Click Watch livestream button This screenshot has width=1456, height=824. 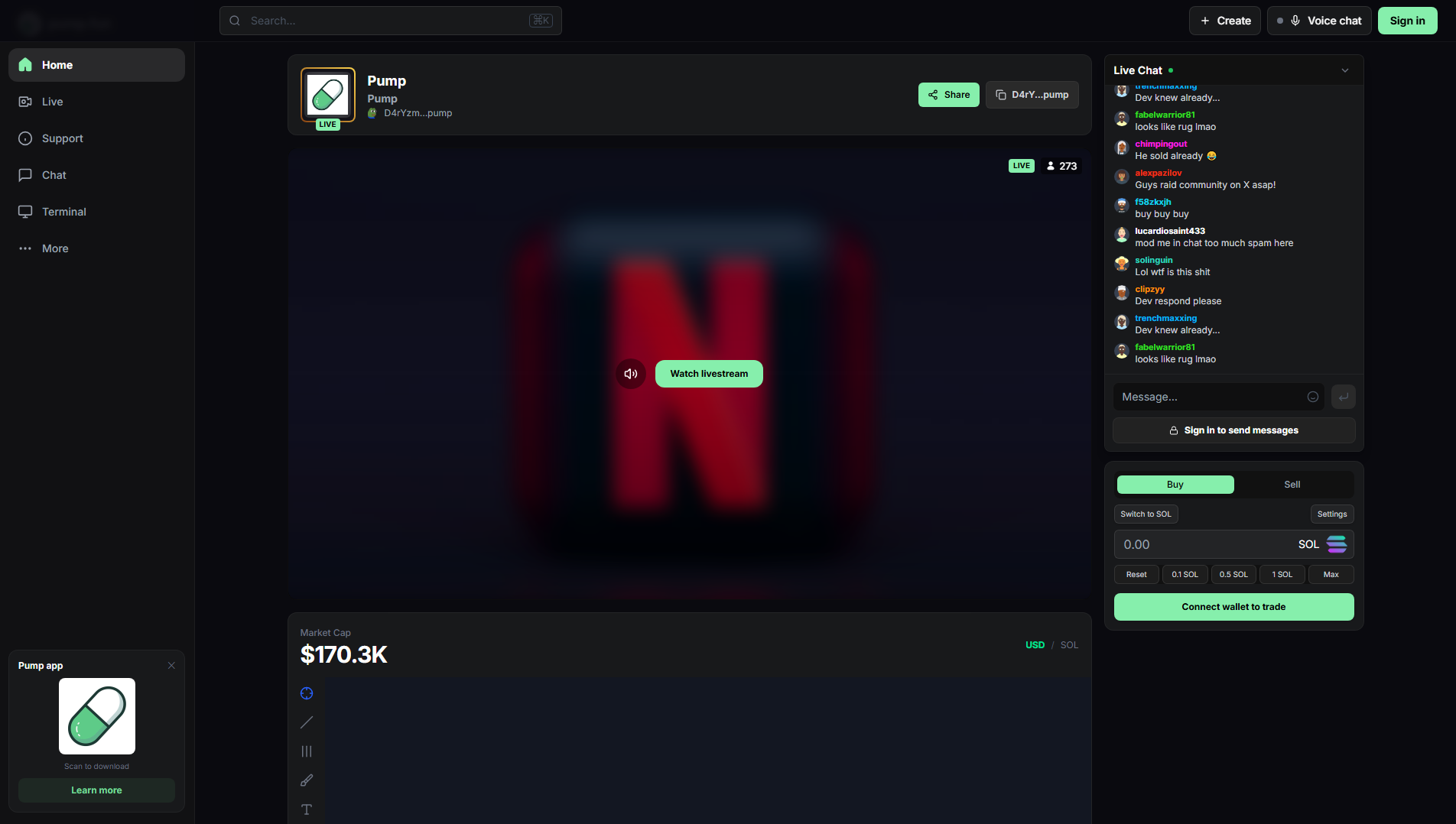[709, 374]
